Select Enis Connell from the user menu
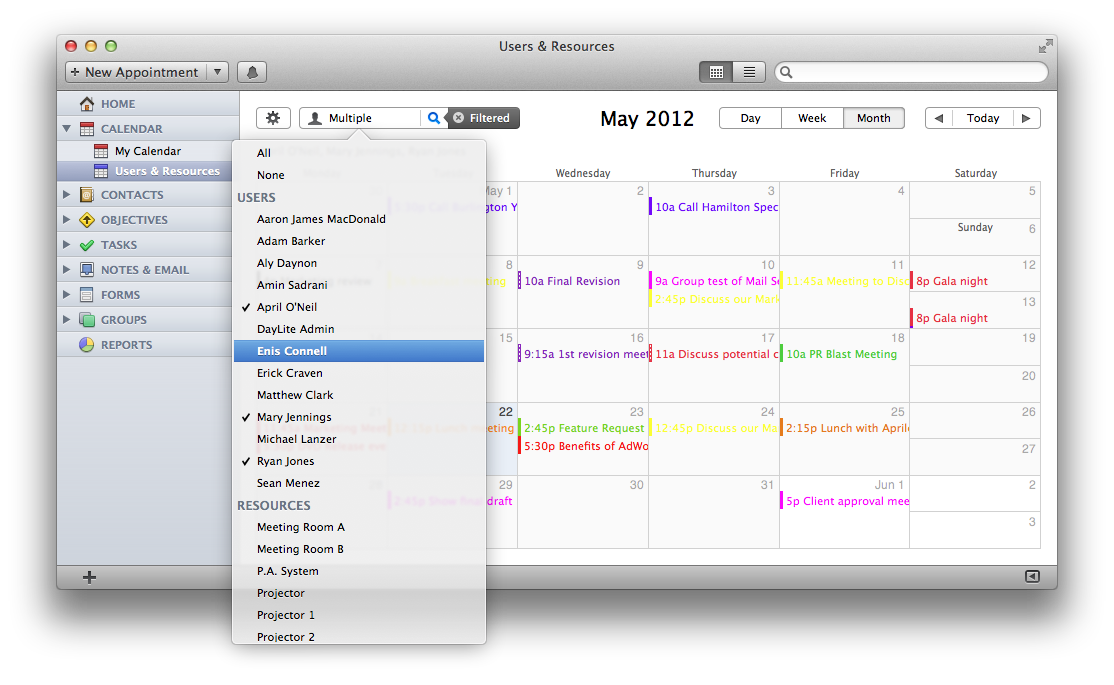The image size is (1114, 685). [x=292, y=351]
